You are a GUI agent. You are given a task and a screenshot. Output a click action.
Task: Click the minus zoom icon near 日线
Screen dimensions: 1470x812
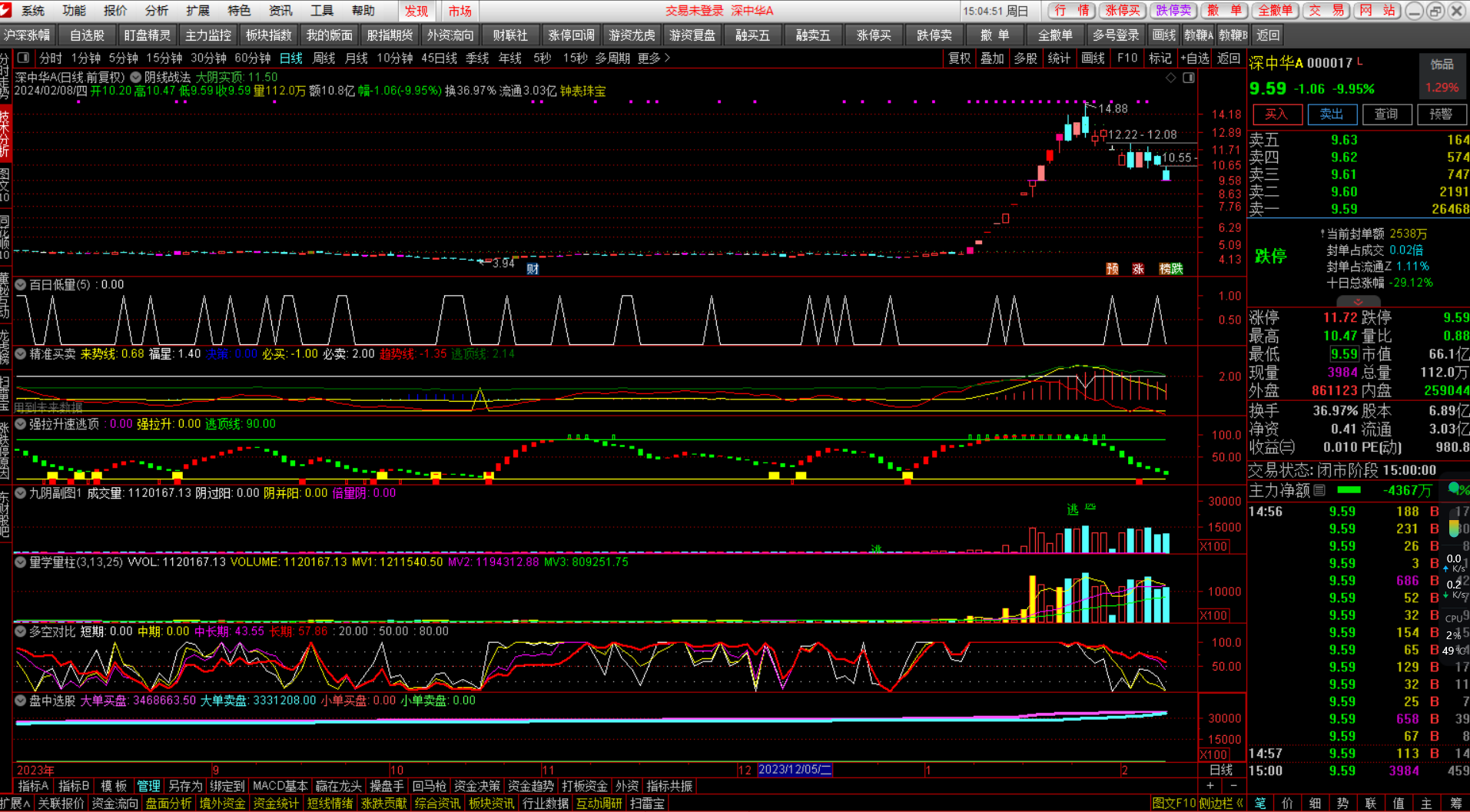tap(1234, 786)
